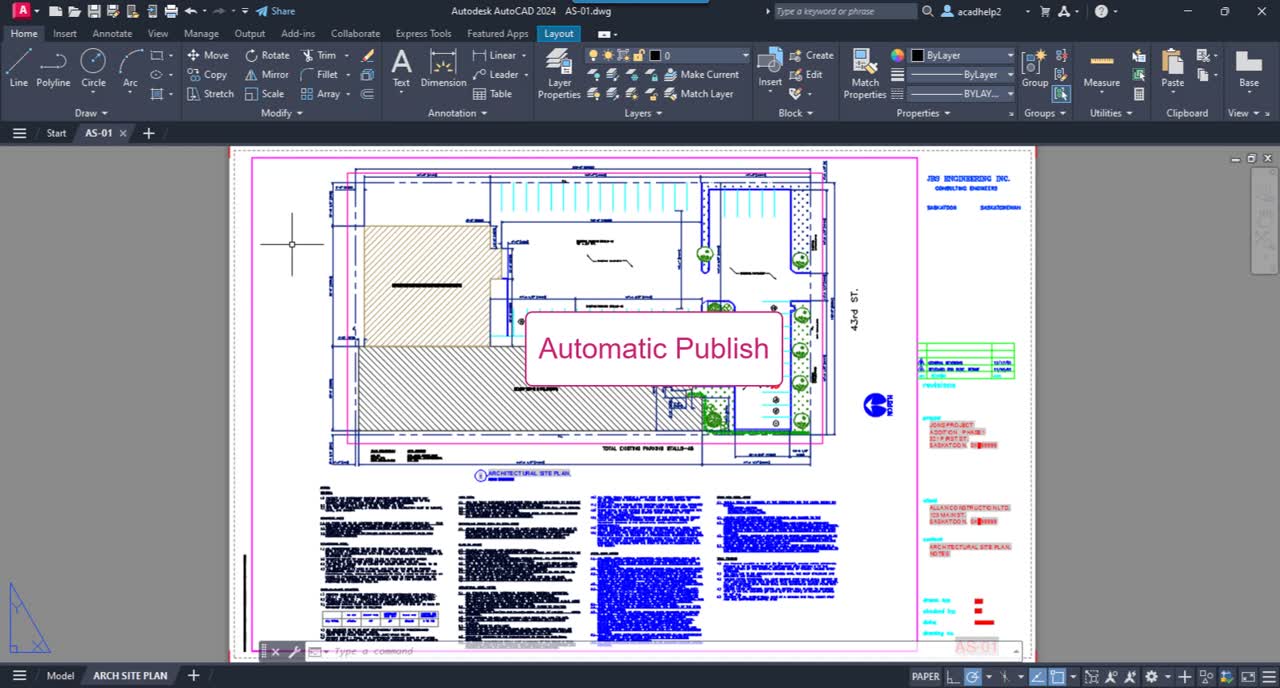
Task: Click the Insert block icon
Action: (770, 68)
